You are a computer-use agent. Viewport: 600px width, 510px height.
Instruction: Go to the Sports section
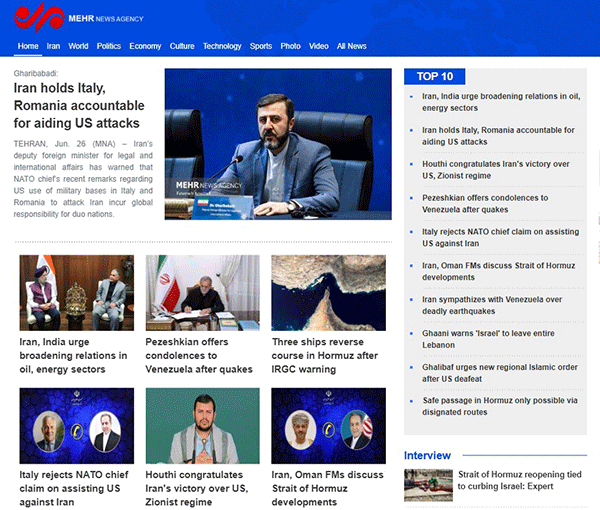(261, 46)
